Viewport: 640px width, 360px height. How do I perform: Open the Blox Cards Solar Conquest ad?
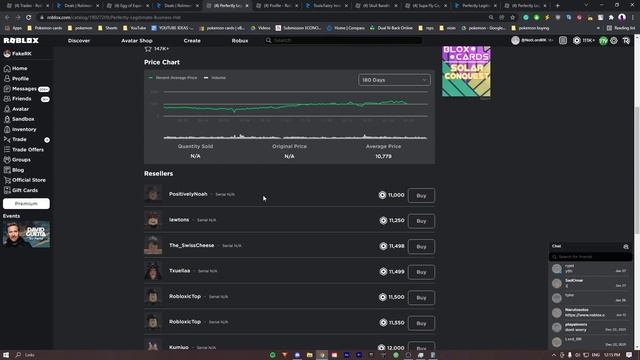(x=466, y=71)
